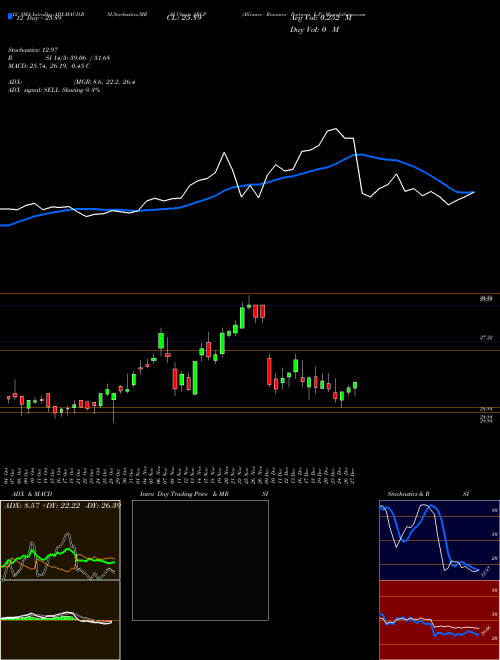Click the rotated '12.97' label in Stochastics panel
This screenshot has width=500, height=660.
click(485, 572)
